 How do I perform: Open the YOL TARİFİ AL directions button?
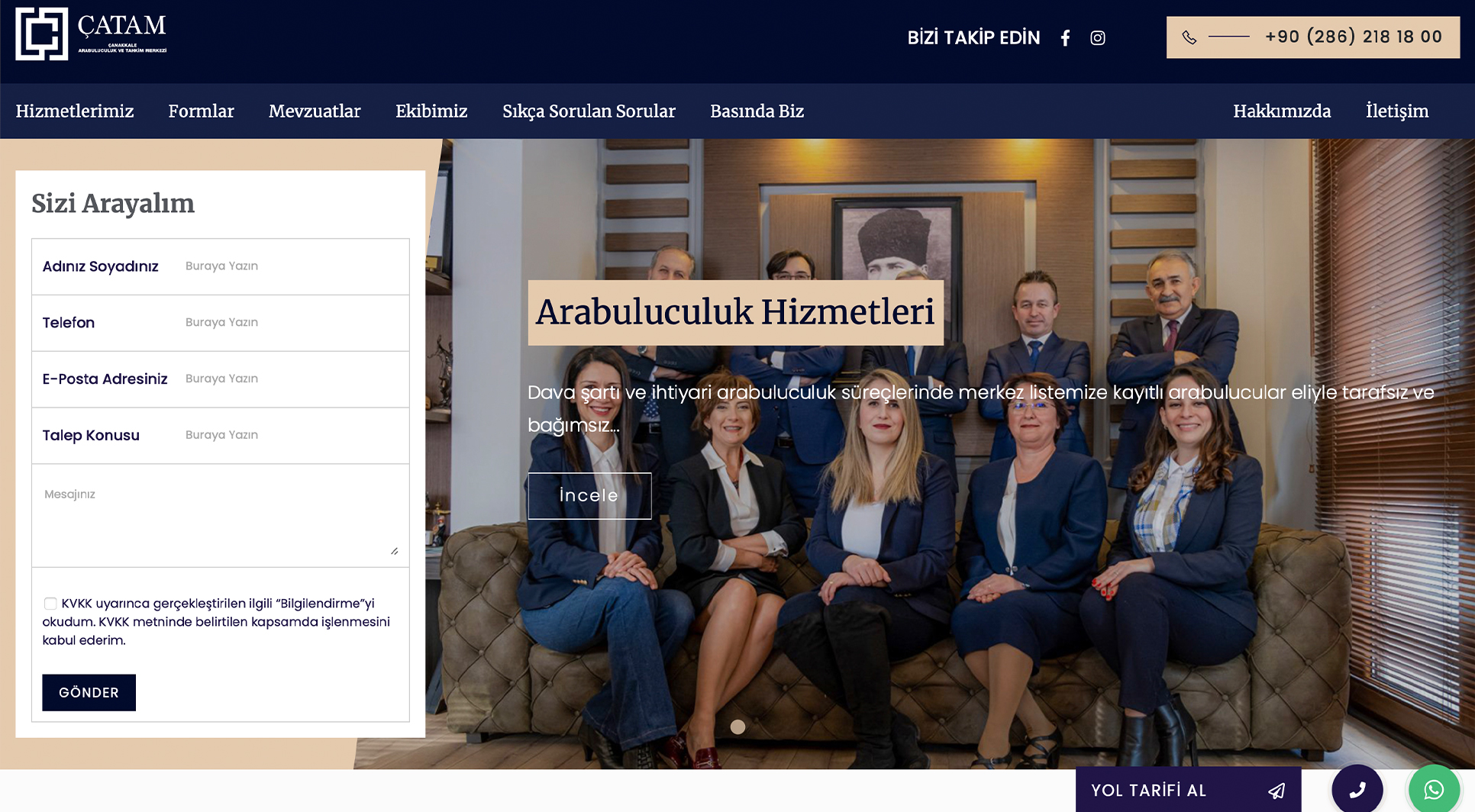(x=1188, y=790)
